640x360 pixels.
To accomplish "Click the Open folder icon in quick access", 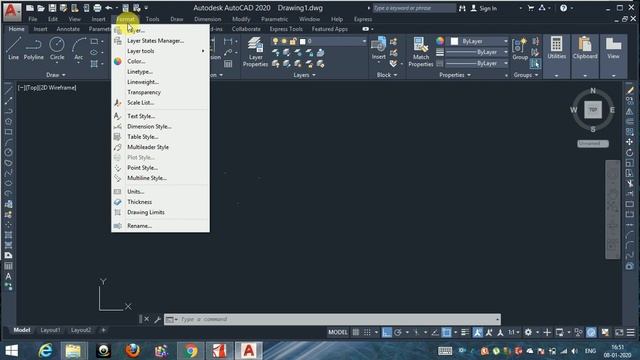I will pos(41,8).
